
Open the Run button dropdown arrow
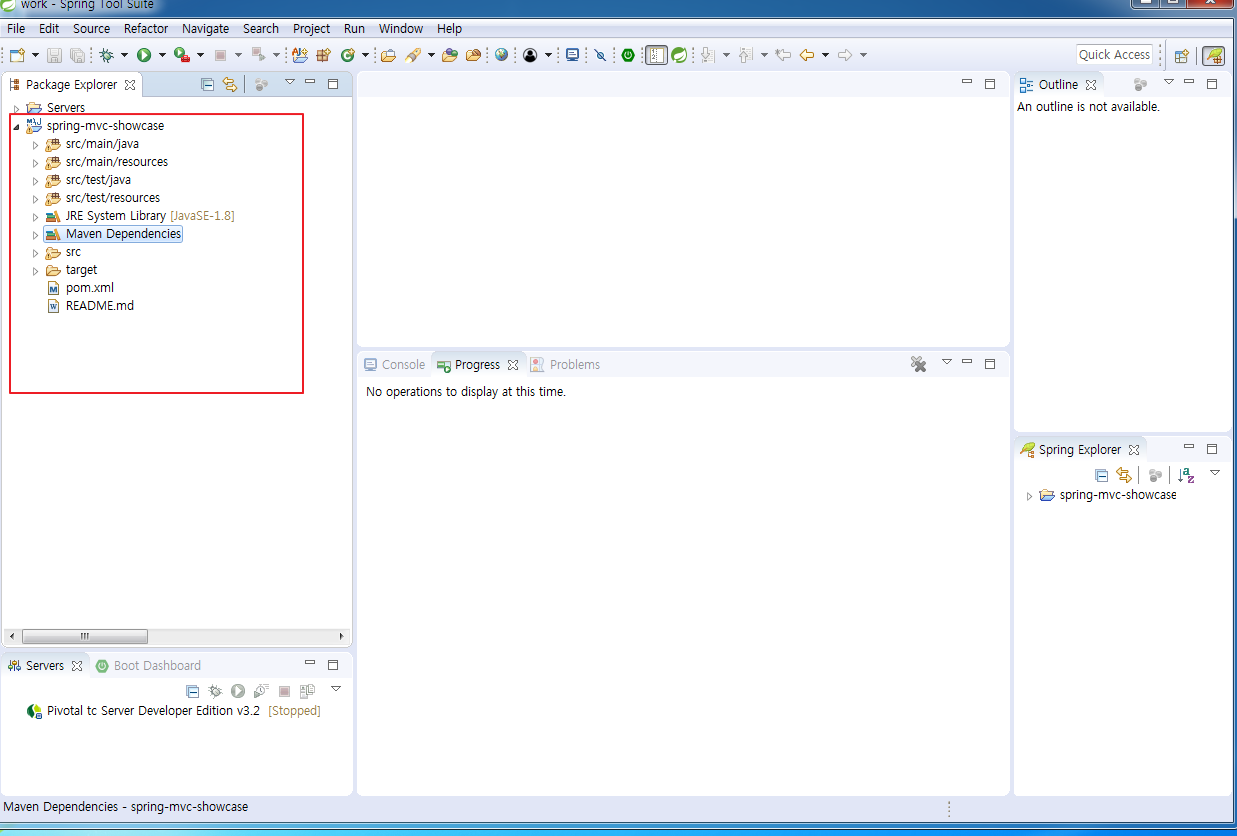click(x=162, y=55)
